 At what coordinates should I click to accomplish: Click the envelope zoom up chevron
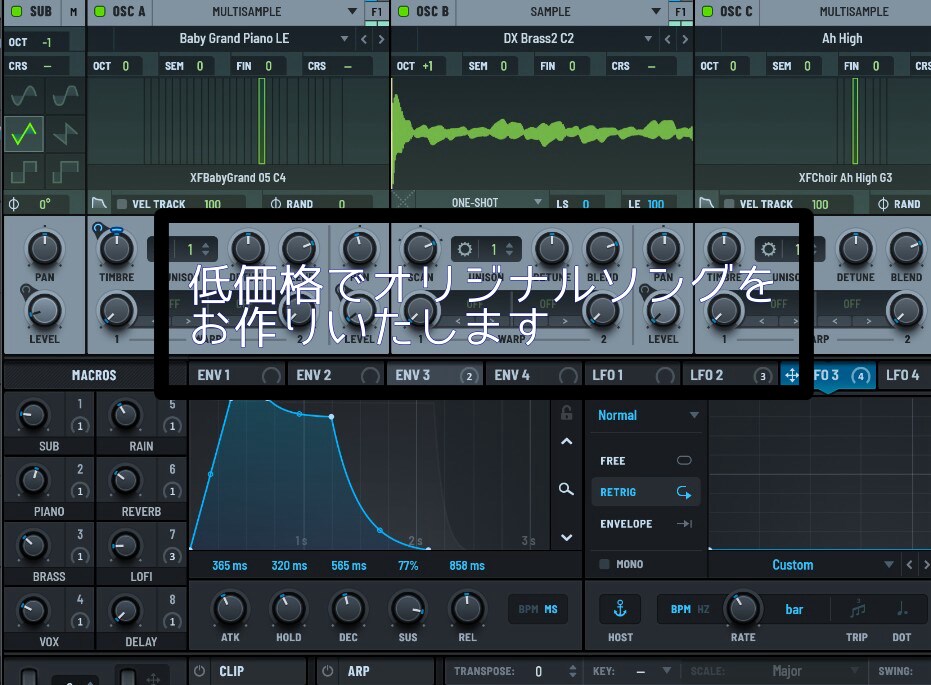[x=567, y=442]
